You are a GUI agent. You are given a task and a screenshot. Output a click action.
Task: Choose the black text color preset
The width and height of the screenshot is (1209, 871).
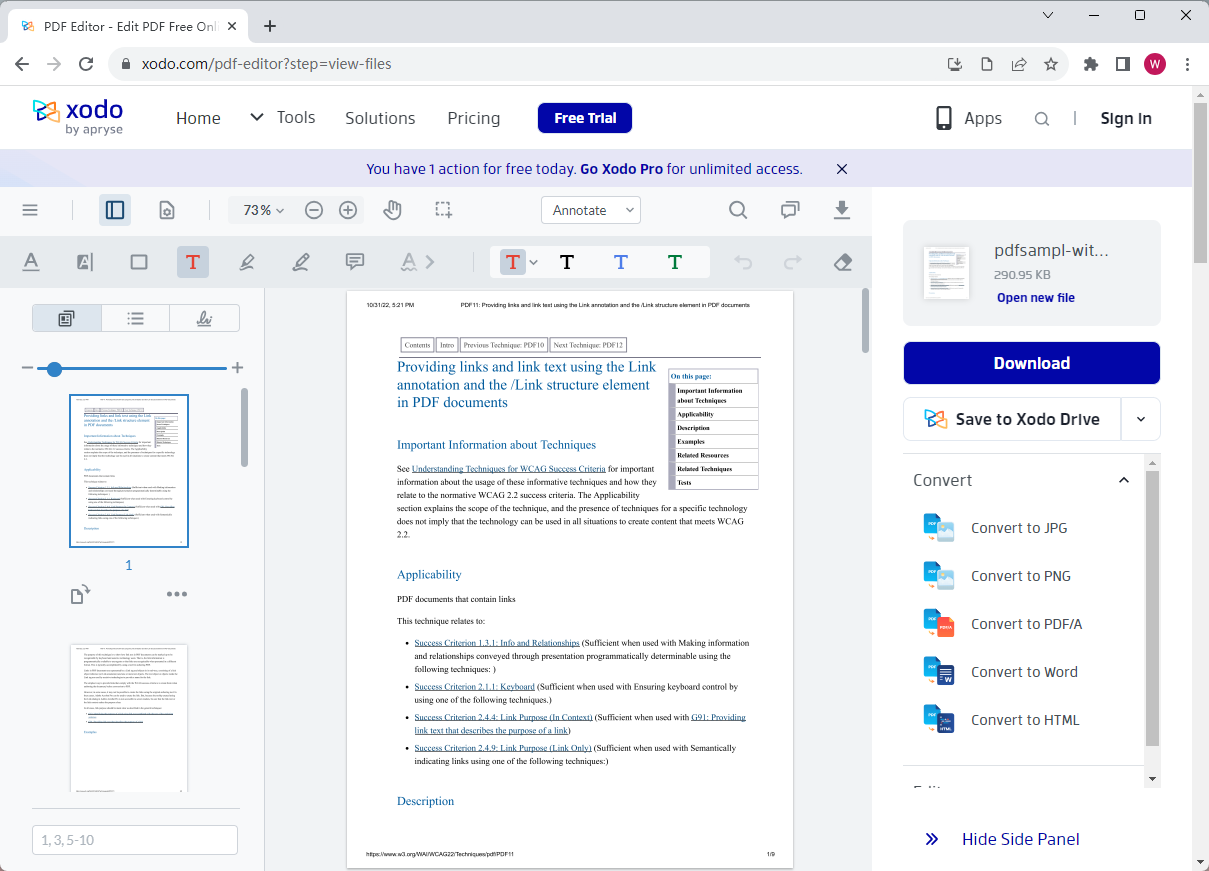[567, 262]
